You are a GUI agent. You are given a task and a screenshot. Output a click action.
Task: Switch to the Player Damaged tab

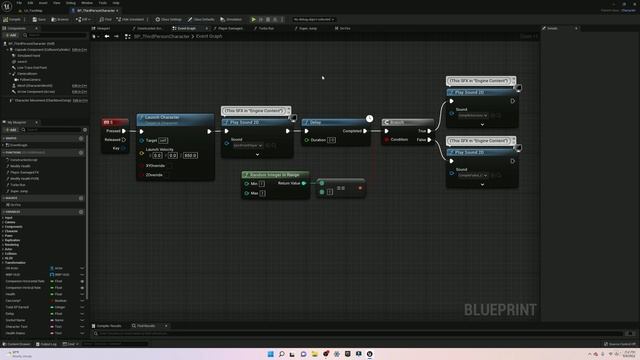coord(228,28)
